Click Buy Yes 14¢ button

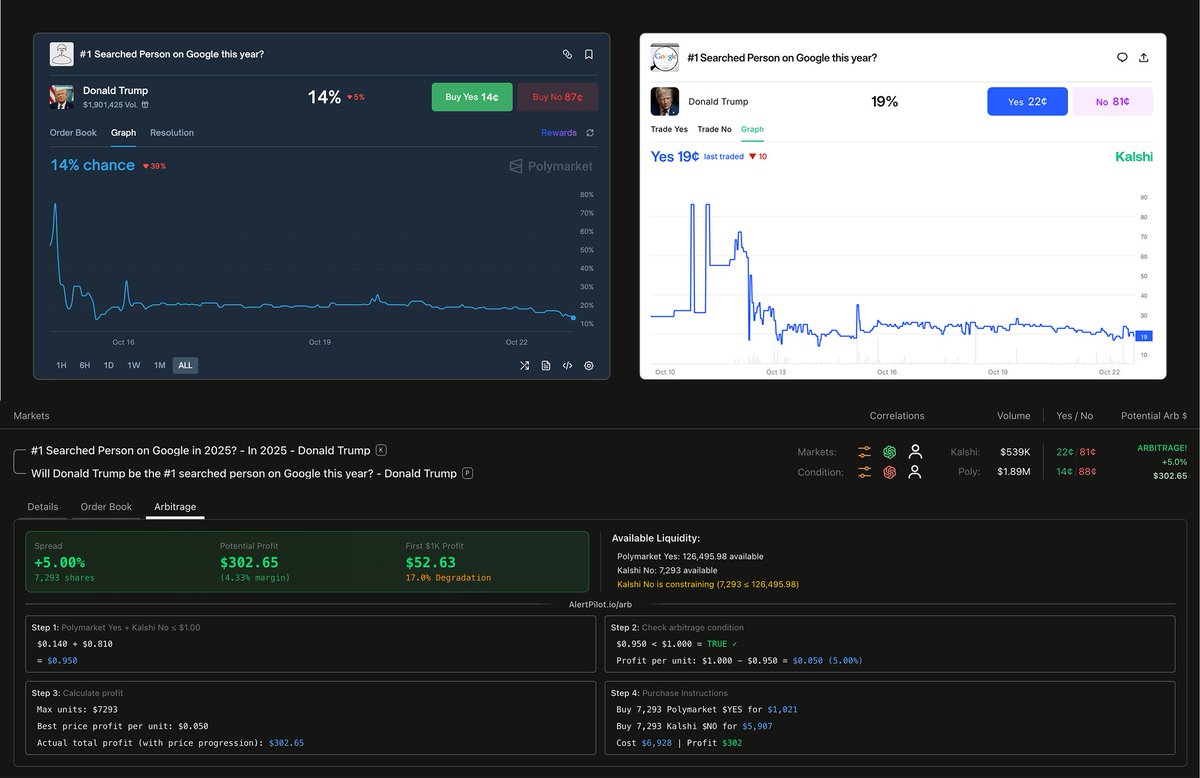(472, 97)
